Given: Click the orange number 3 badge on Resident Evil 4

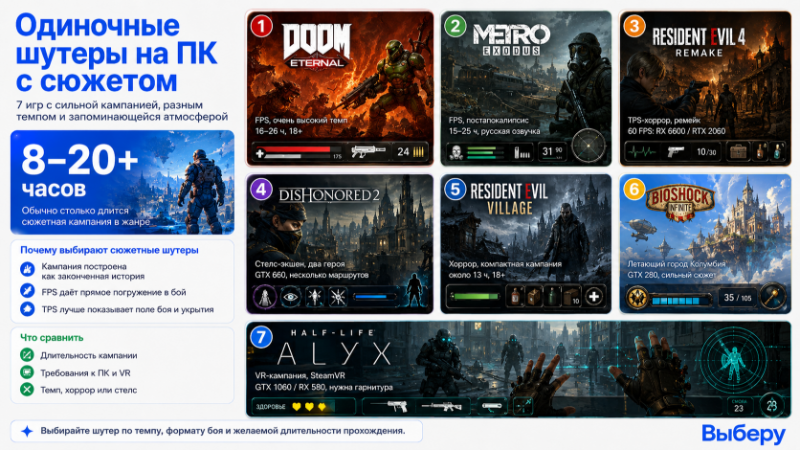Looking at the screenshot, I should coord(634,26).
